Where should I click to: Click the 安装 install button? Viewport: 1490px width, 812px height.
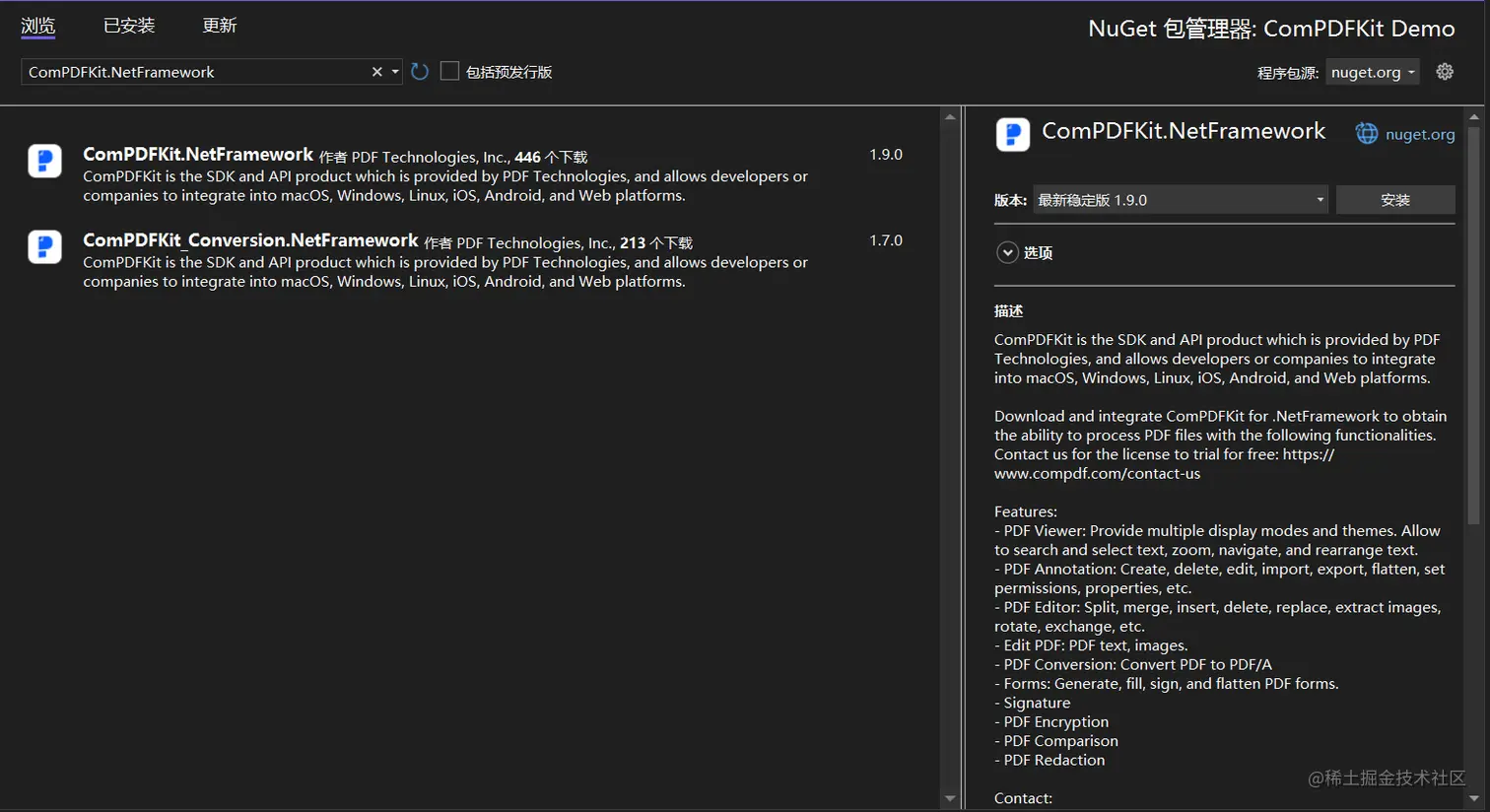1395,200
